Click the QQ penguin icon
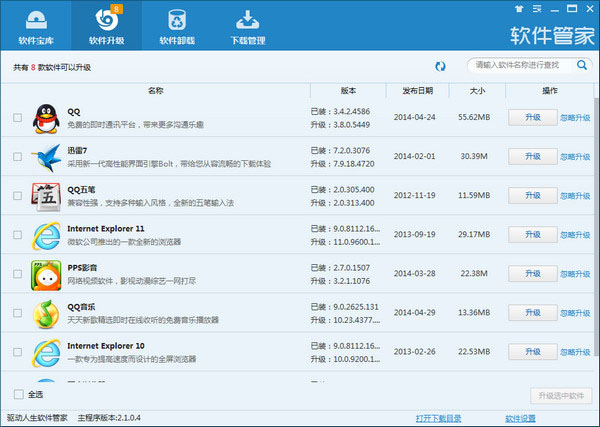The width and height of the screenshot is (600, 427). pos(46,119)
